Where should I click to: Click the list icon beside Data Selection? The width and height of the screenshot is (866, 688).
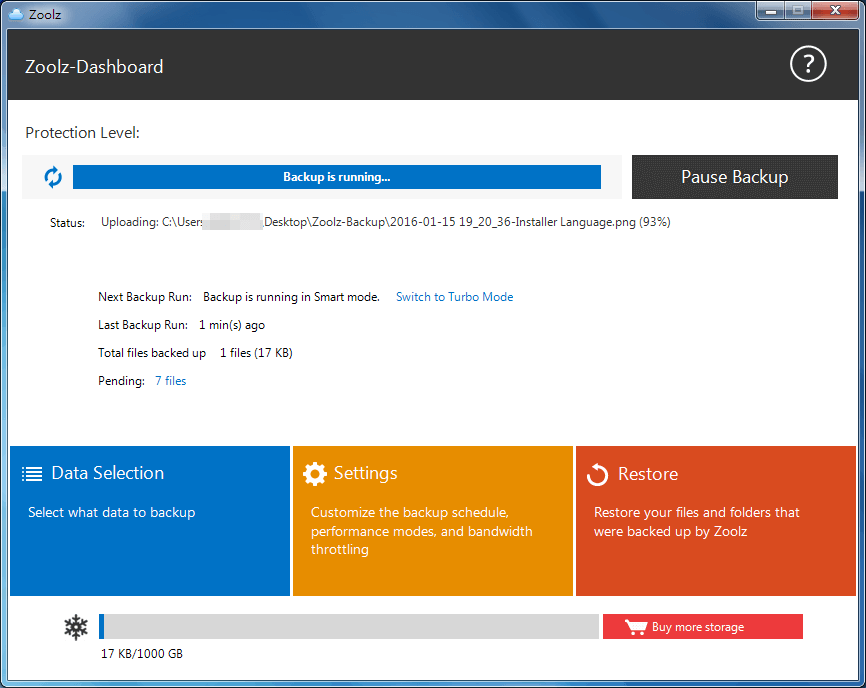[32, 474]
